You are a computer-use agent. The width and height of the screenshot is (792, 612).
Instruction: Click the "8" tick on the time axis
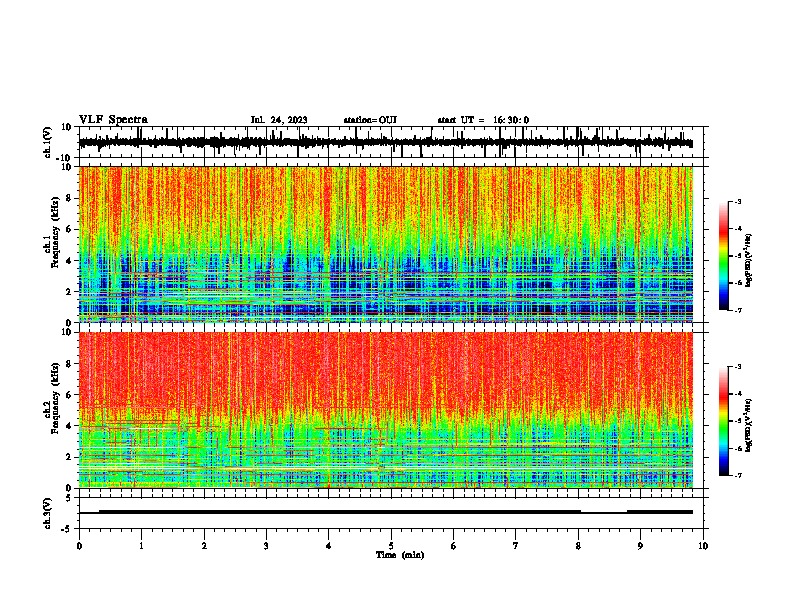578,546
